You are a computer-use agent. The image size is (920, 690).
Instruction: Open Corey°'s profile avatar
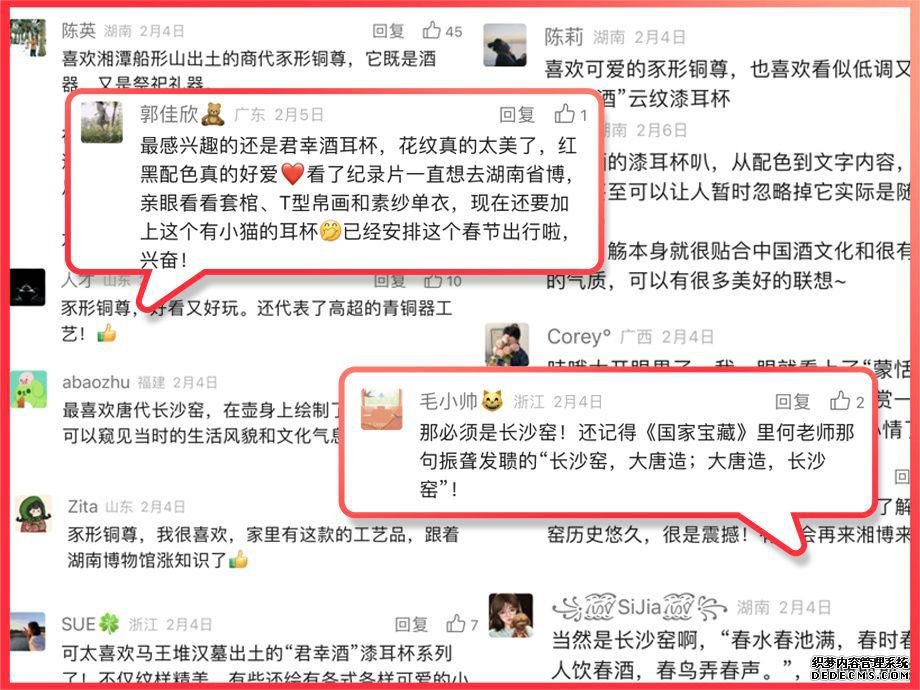[508, 344]
